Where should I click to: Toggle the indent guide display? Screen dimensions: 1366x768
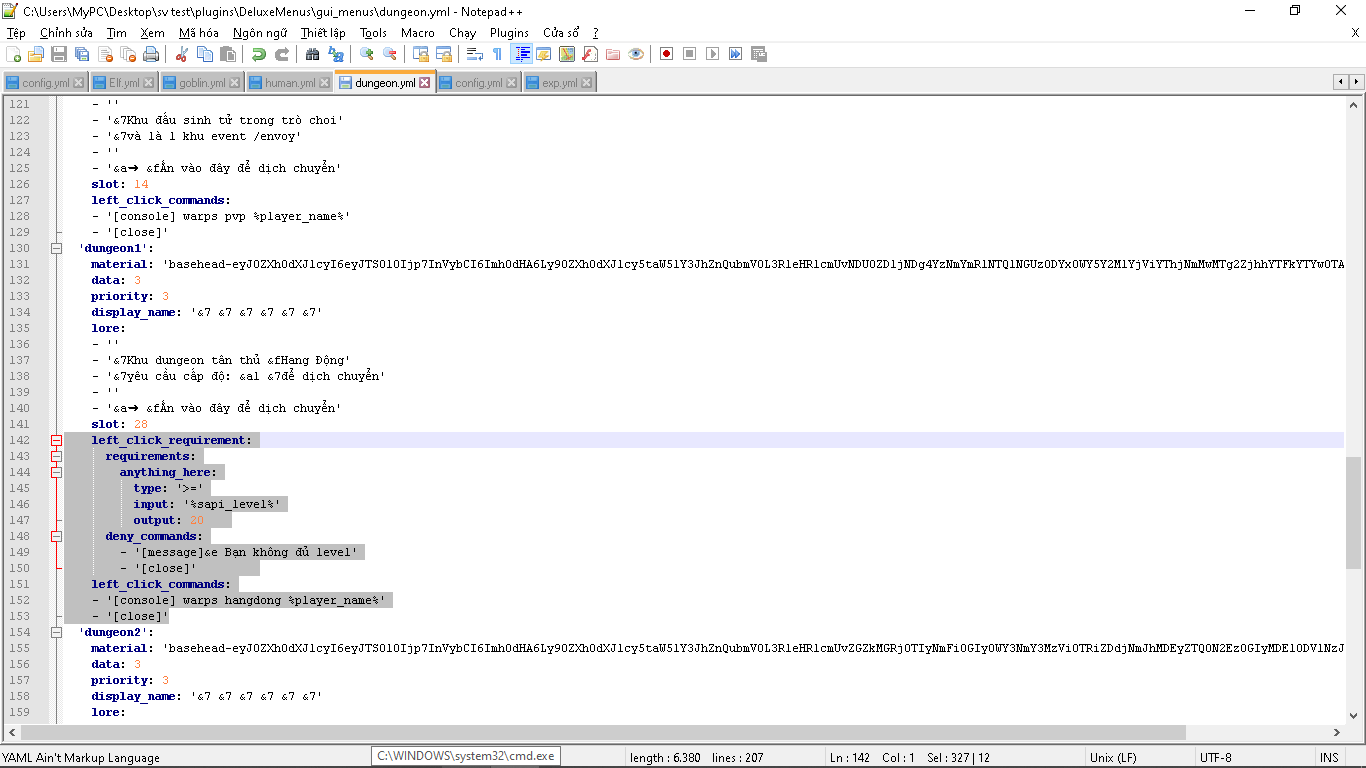pyautogui.click(x=521, y=54)
